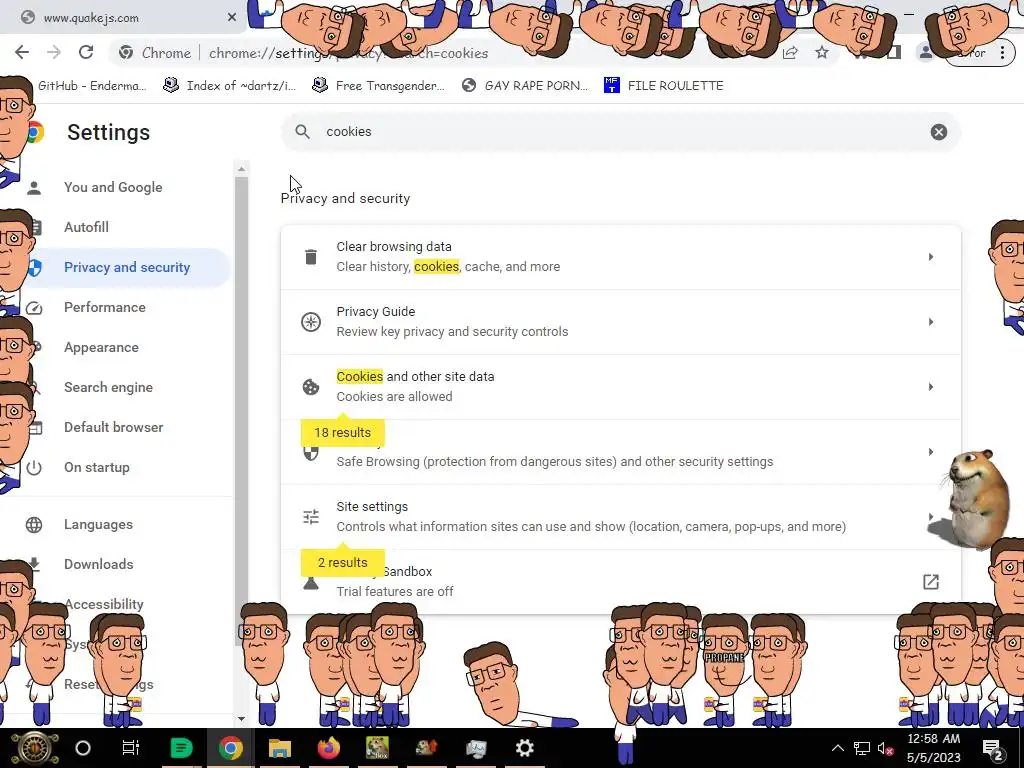Open the notification center icon
This screenshot has height=768, width=1024.
click(993, 749)
